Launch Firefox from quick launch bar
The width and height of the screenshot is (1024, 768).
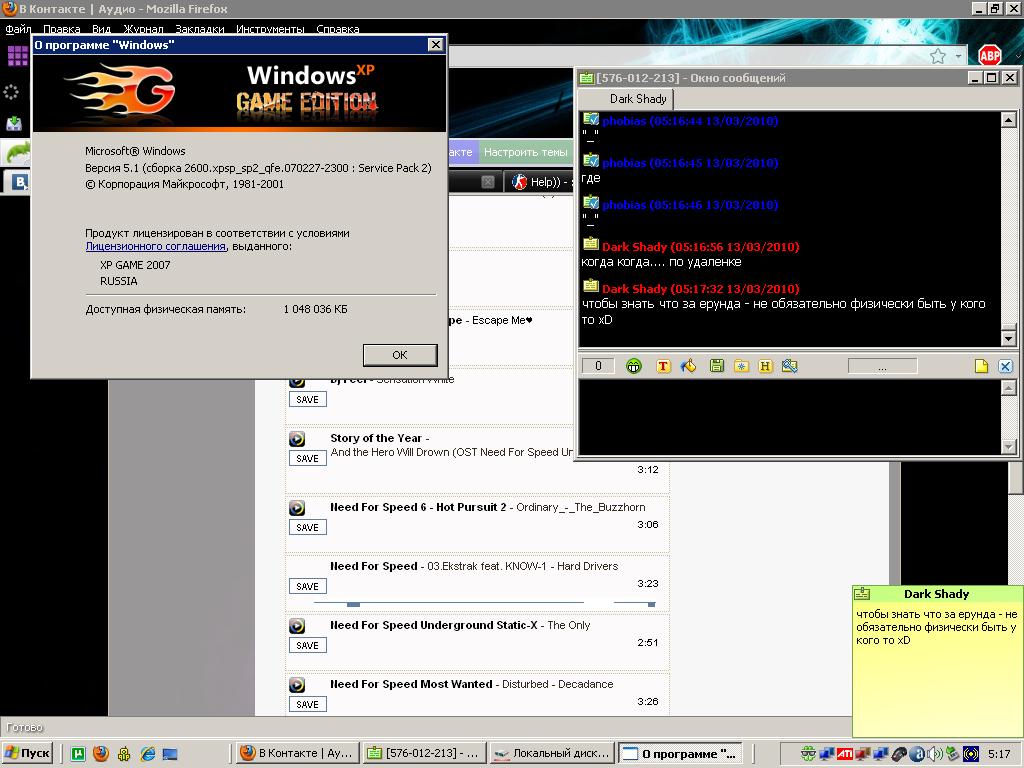(101, 754)
